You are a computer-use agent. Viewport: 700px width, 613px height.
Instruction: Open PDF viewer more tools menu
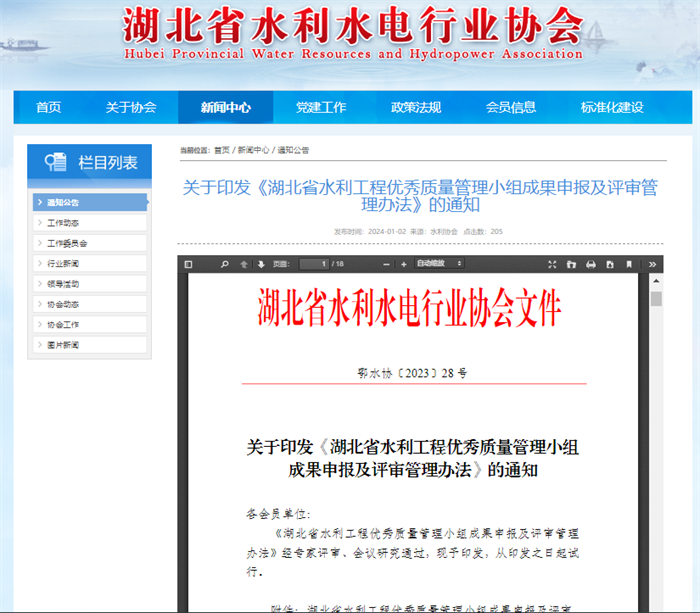click(652, 264)
